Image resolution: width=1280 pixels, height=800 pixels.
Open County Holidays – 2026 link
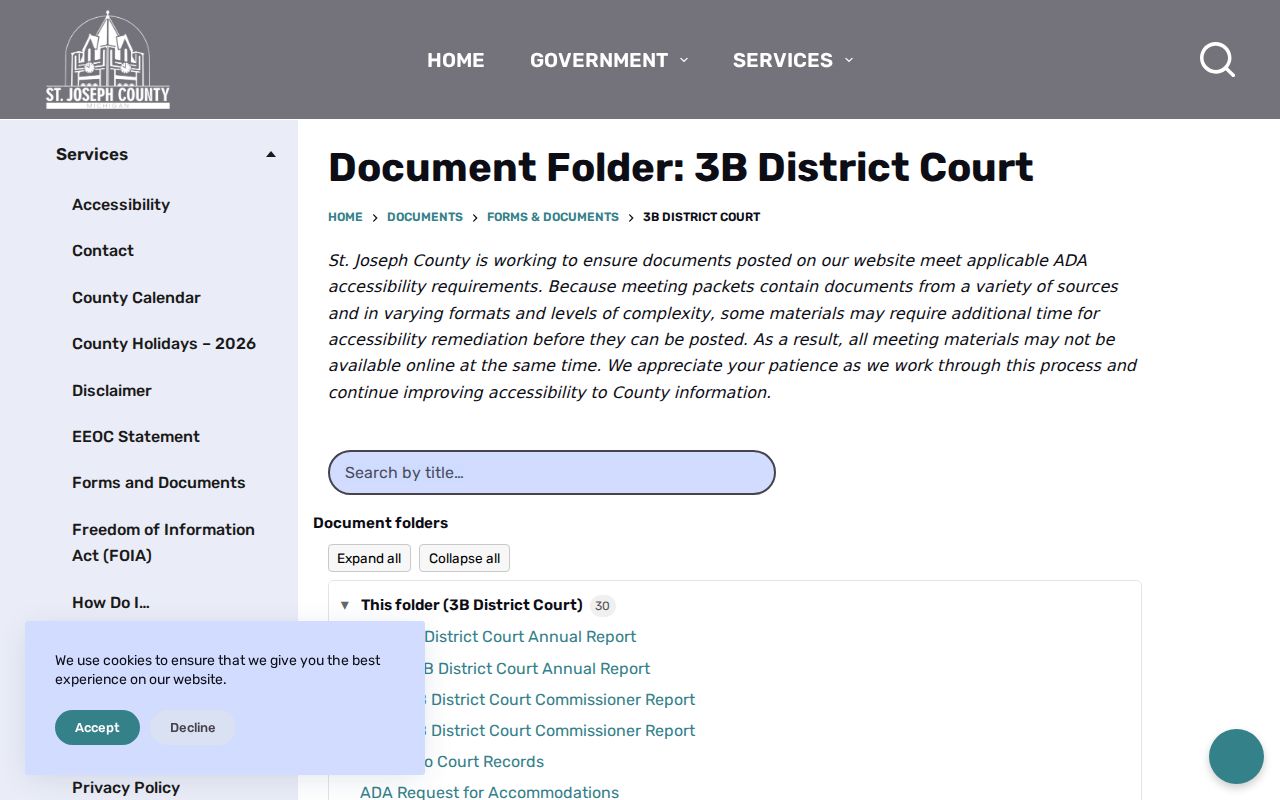click(164, 344)
